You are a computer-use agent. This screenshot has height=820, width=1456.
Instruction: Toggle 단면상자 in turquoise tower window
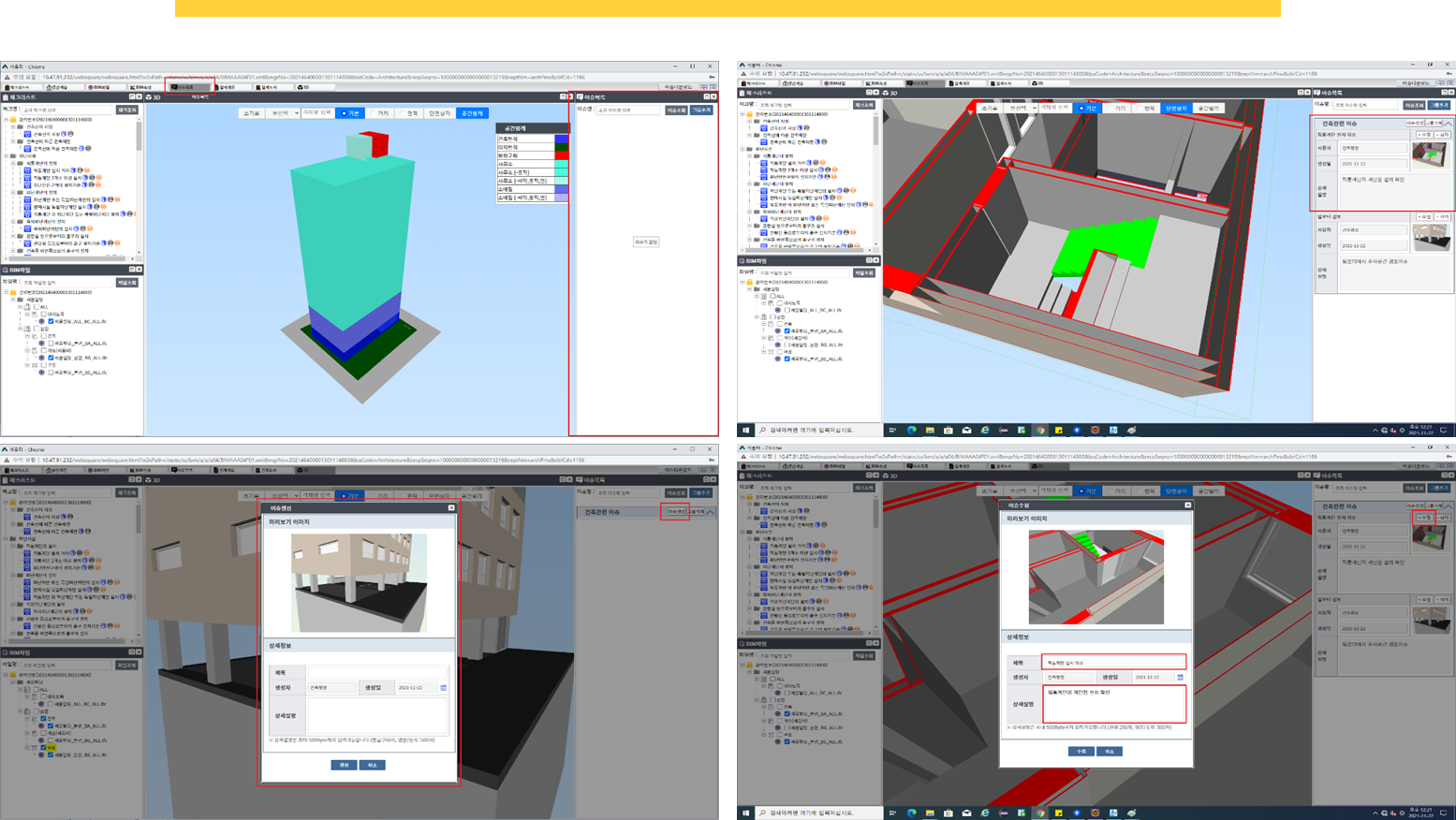click(x=440, y=113)
